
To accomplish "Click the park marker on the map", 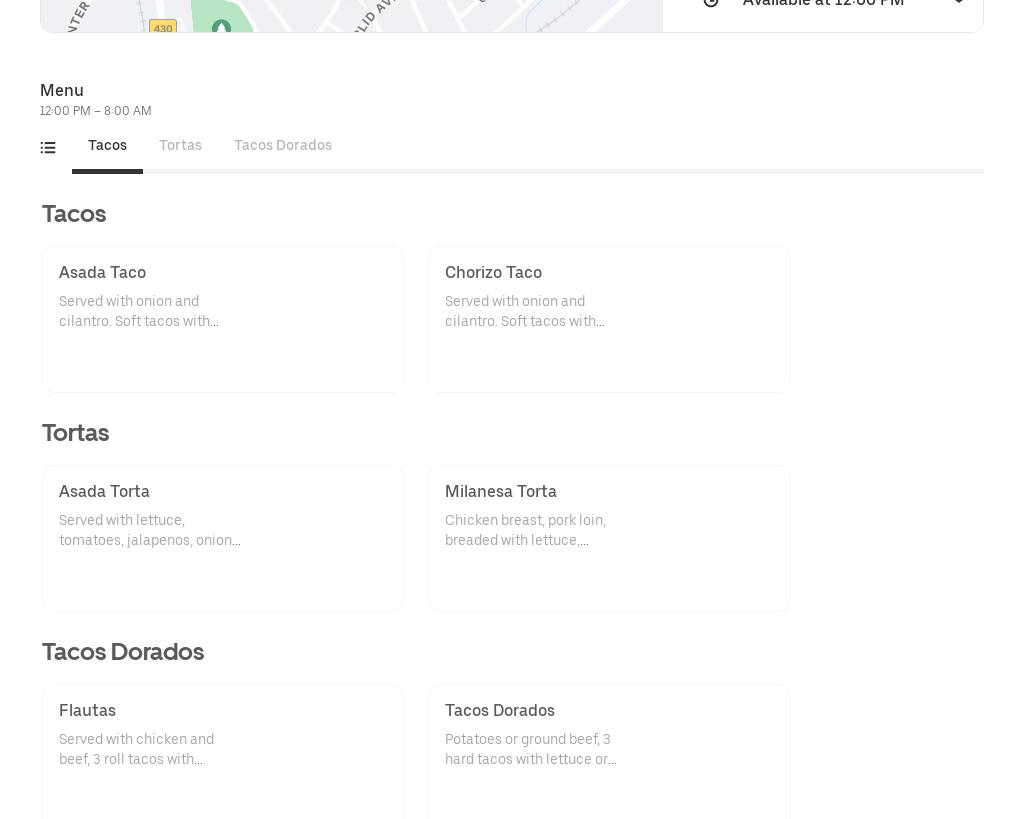I will coord(221,26).
